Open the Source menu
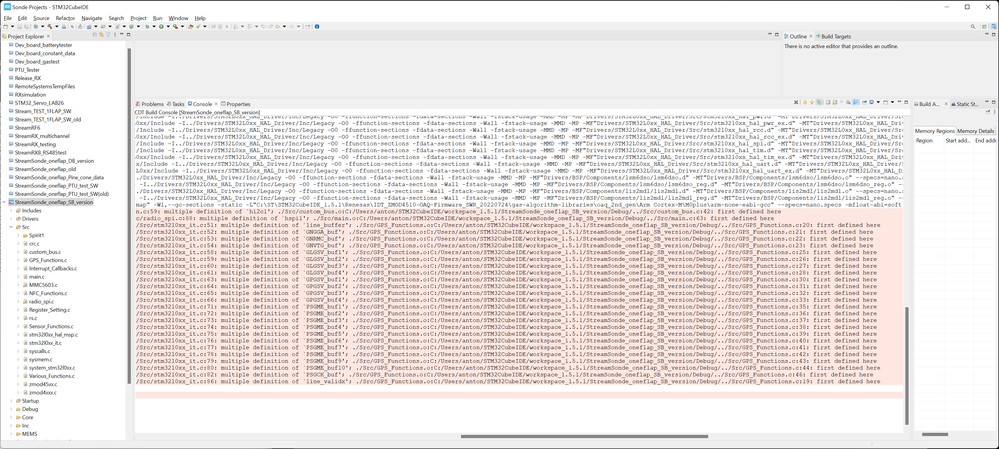 (x=41, y=18)
